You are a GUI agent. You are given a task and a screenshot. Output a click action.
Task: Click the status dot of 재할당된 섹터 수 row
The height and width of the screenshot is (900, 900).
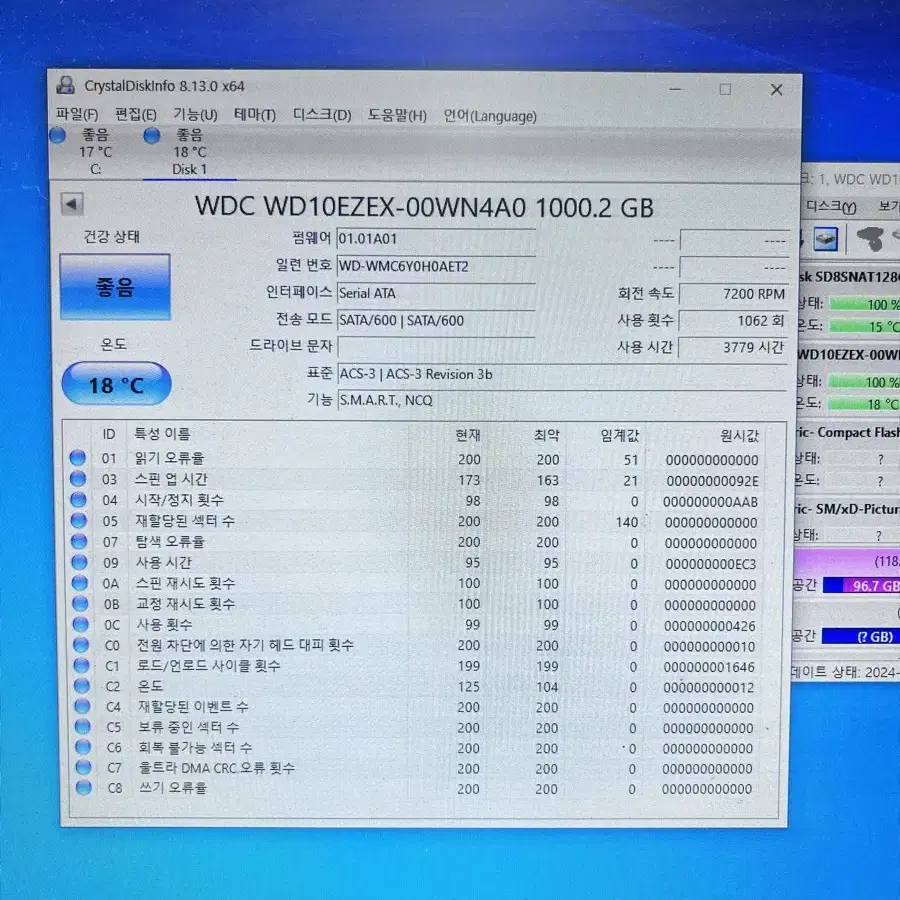click(79, 520)
